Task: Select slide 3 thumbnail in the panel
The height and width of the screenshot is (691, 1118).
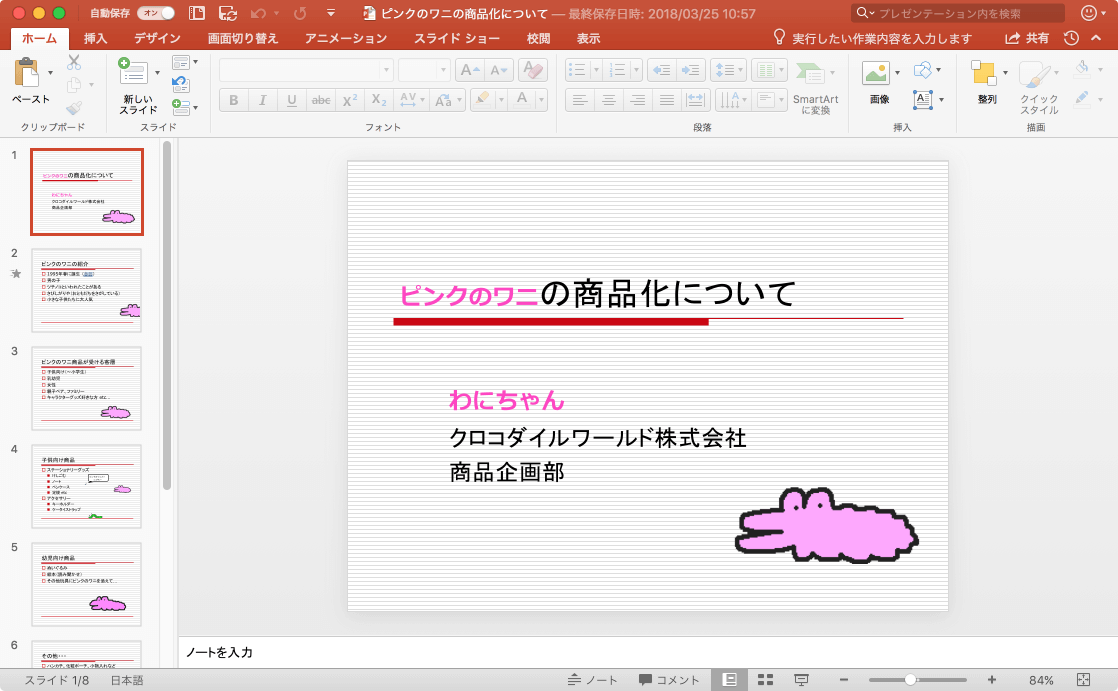Action: tap(86, 388)
